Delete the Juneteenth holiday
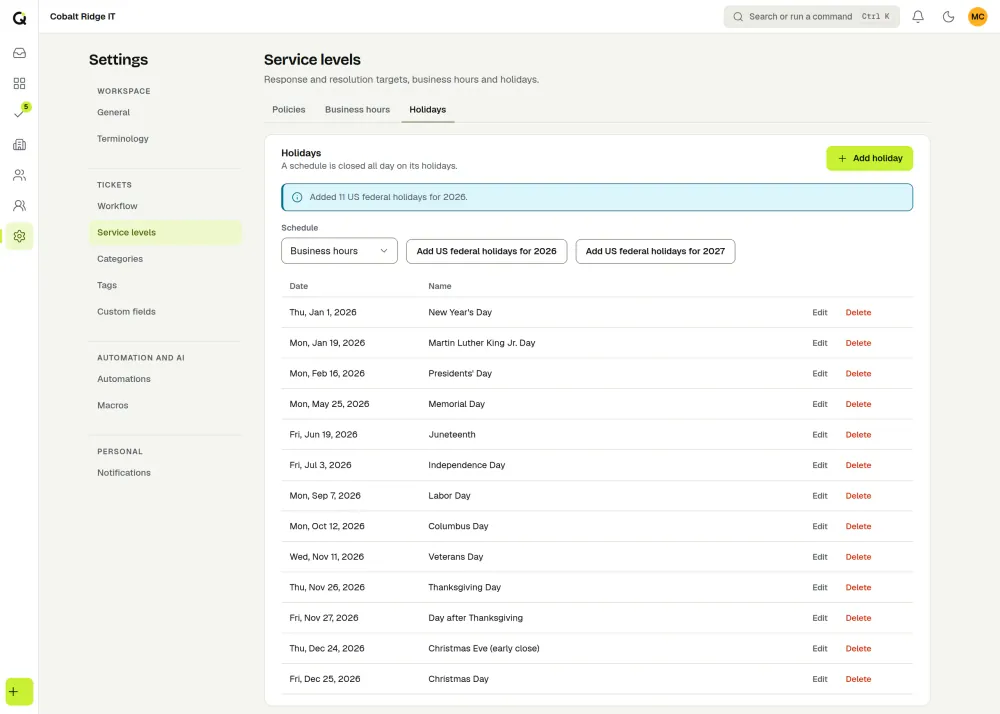Screen dimensions: 1000x714 click(x=858, y=435)
